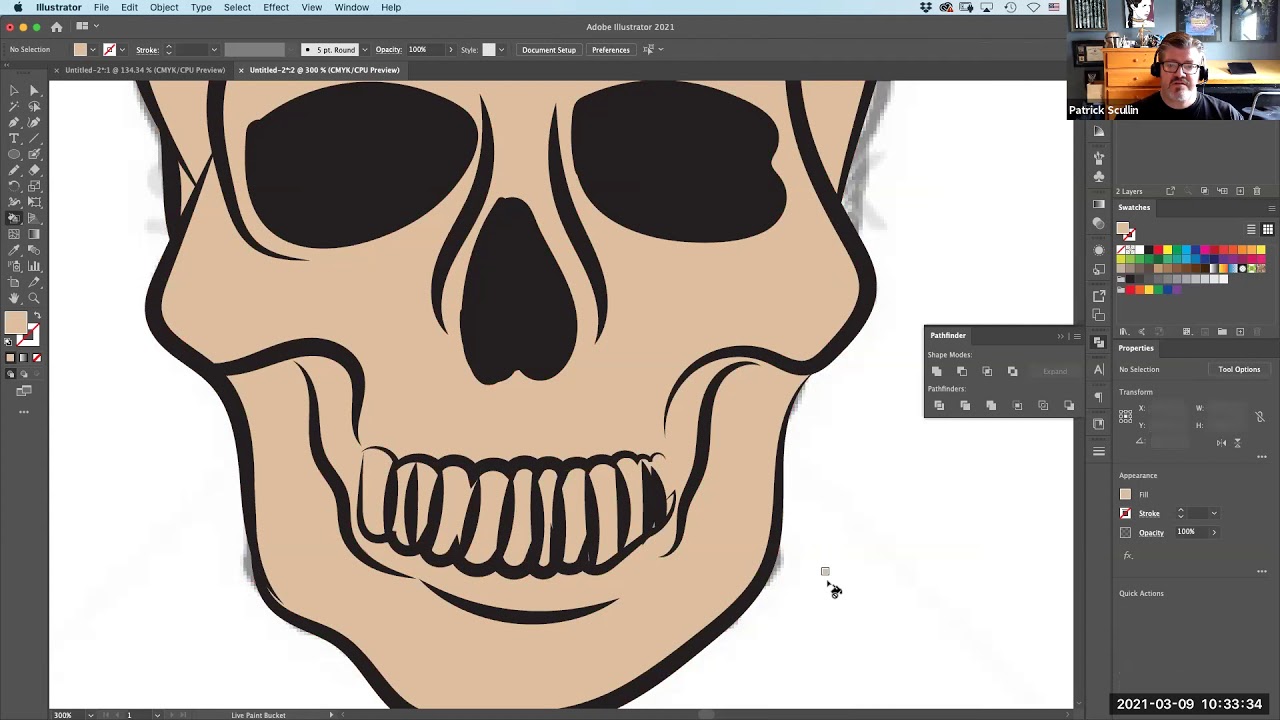
Task: Click Minus Front in Pathfinder panel
Action: point(962,371)
